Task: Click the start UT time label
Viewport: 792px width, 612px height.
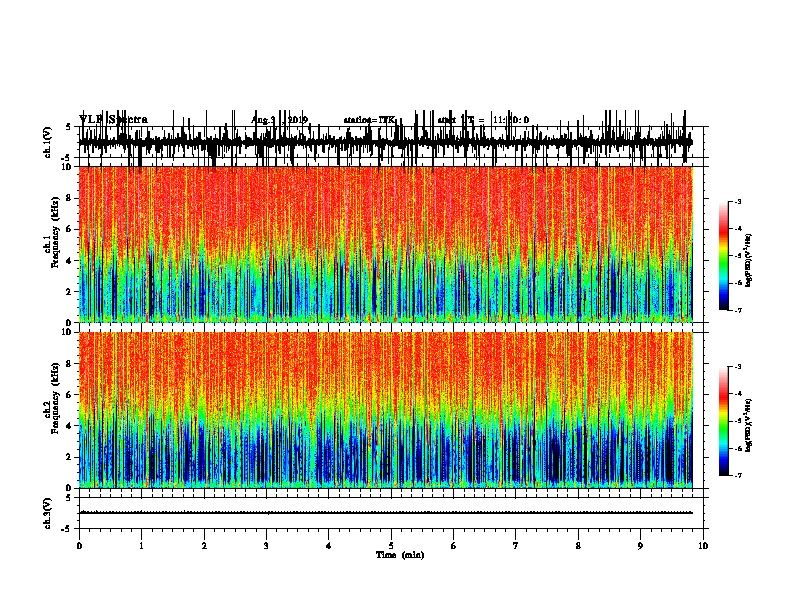Action: pyautogui.click(x=483, y=120)
